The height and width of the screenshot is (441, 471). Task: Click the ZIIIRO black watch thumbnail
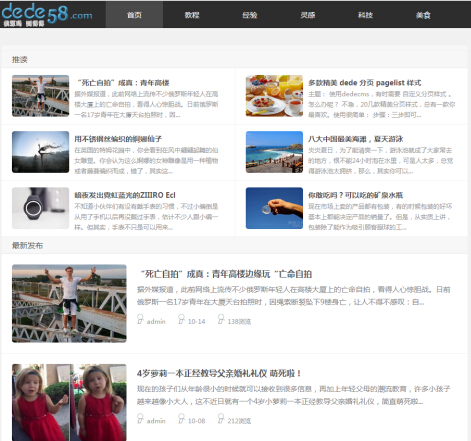[41, 208]
